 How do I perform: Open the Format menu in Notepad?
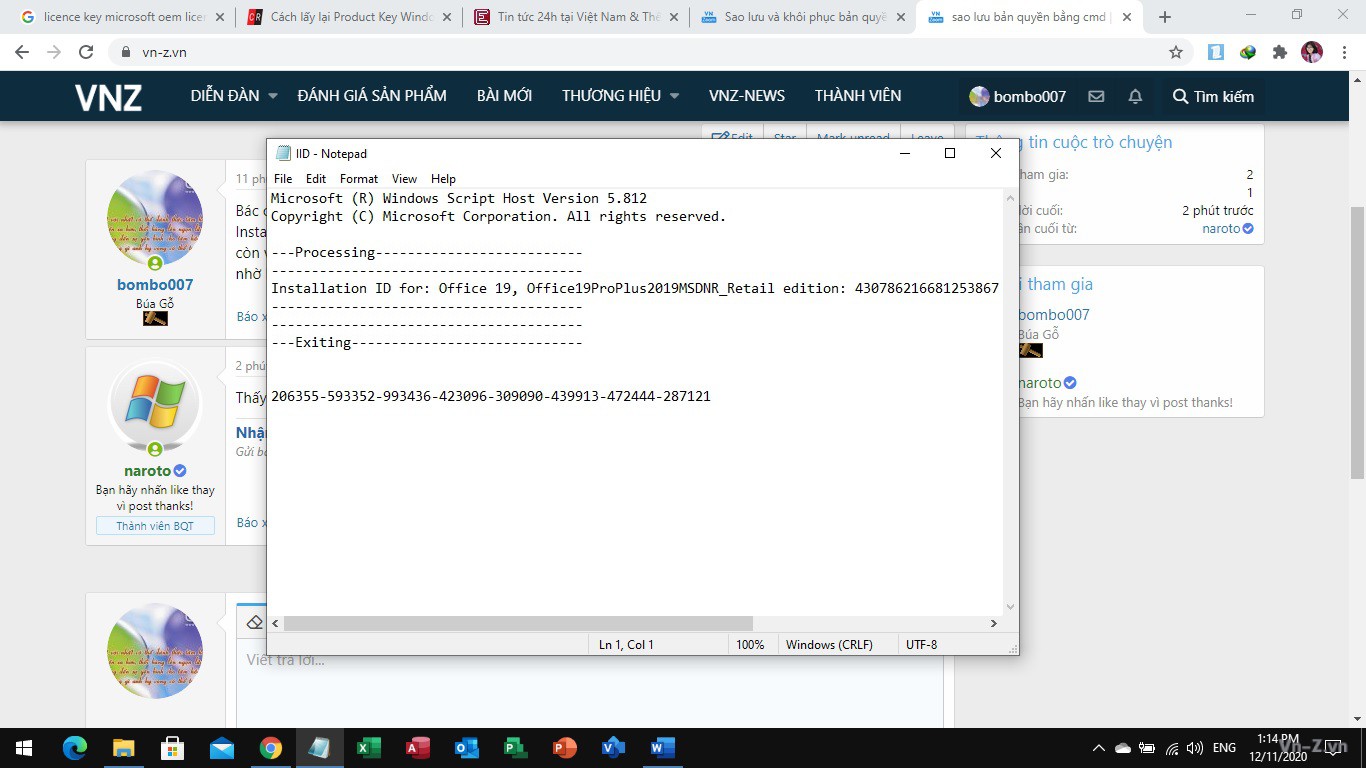click(x=358, y=178)
